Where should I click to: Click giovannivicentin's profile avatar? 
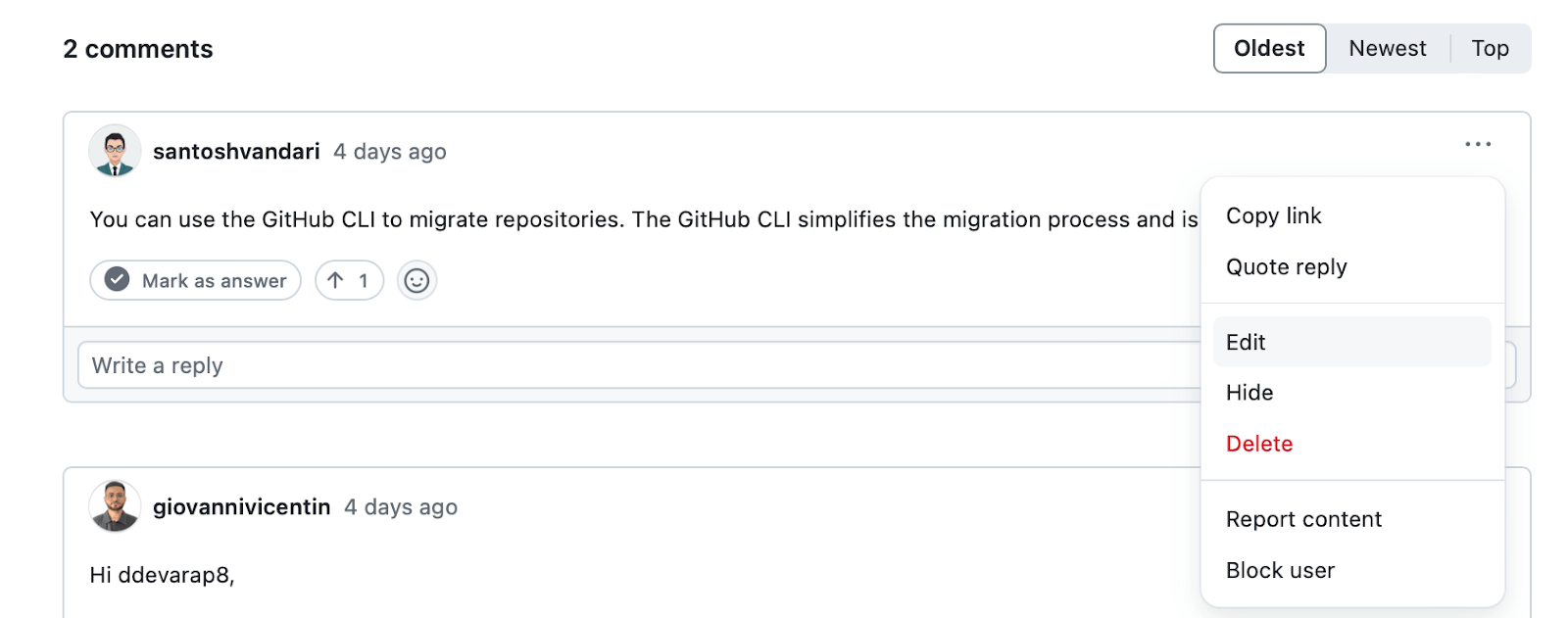coord(115,506)
